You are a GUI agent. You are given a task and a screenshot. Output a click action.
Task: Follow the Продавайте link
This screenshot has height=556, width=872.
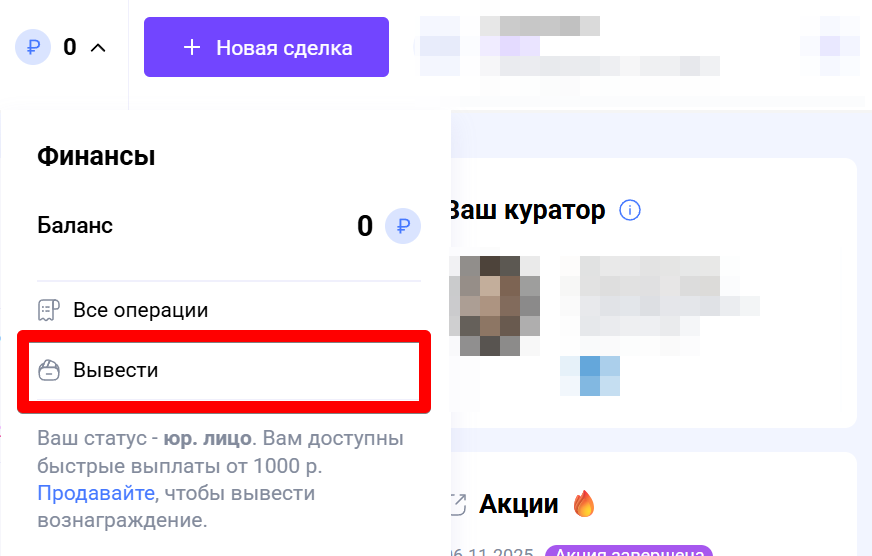point(96,493)
